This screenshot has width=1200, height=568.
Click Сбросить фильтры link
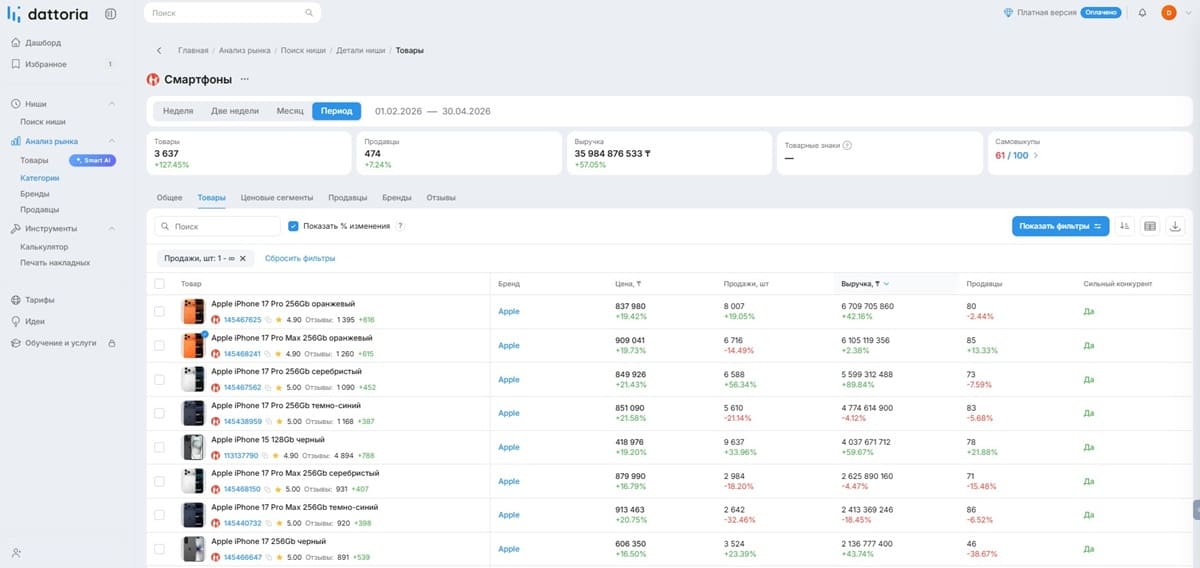300,258
